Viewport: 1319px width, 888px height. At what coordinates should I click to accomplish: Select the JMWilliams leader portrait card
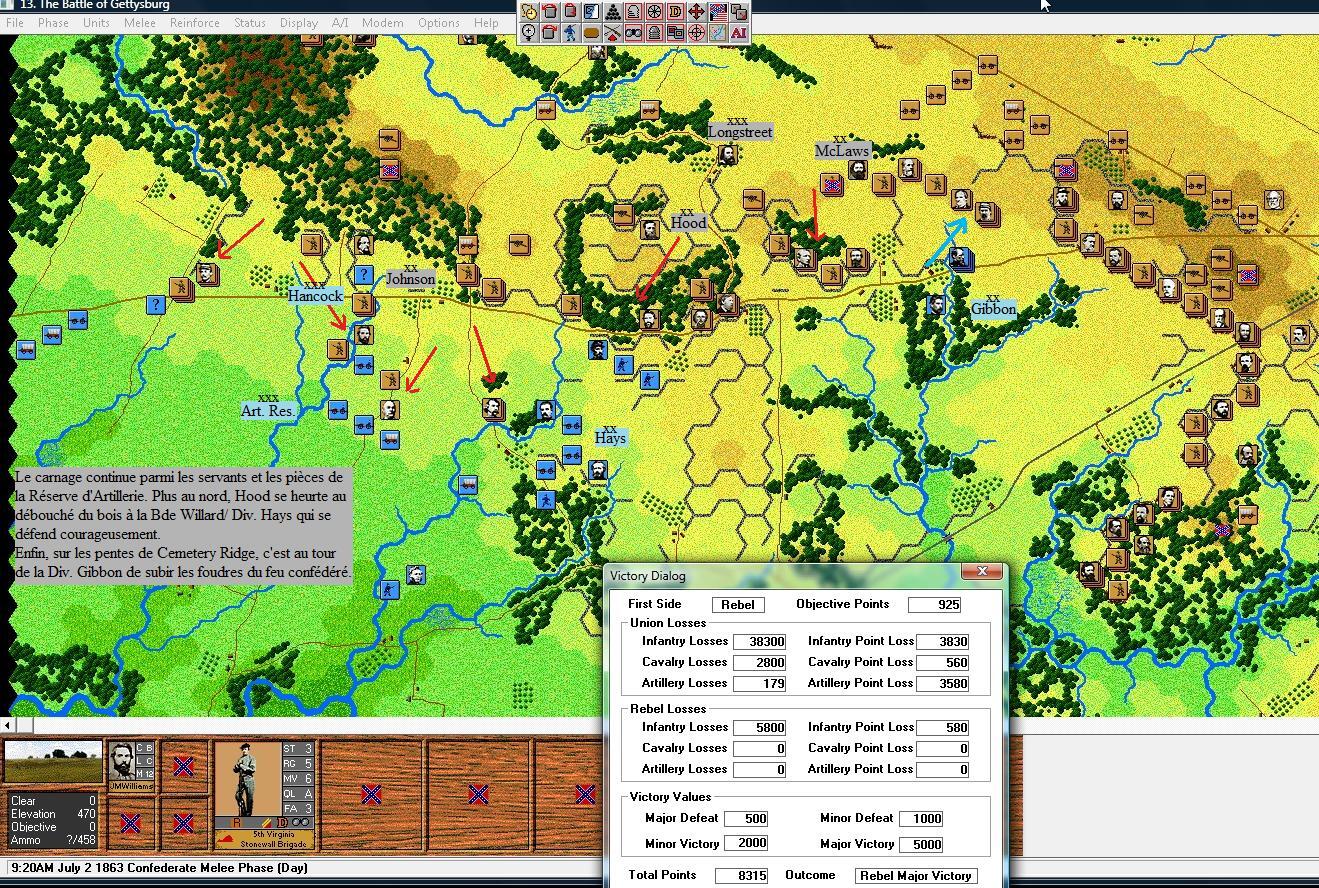(131, 767)
